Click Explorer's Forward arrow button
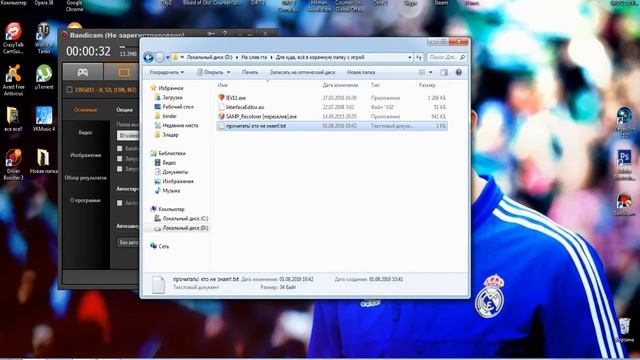640x360 pixels. click(x=160, y=58)
